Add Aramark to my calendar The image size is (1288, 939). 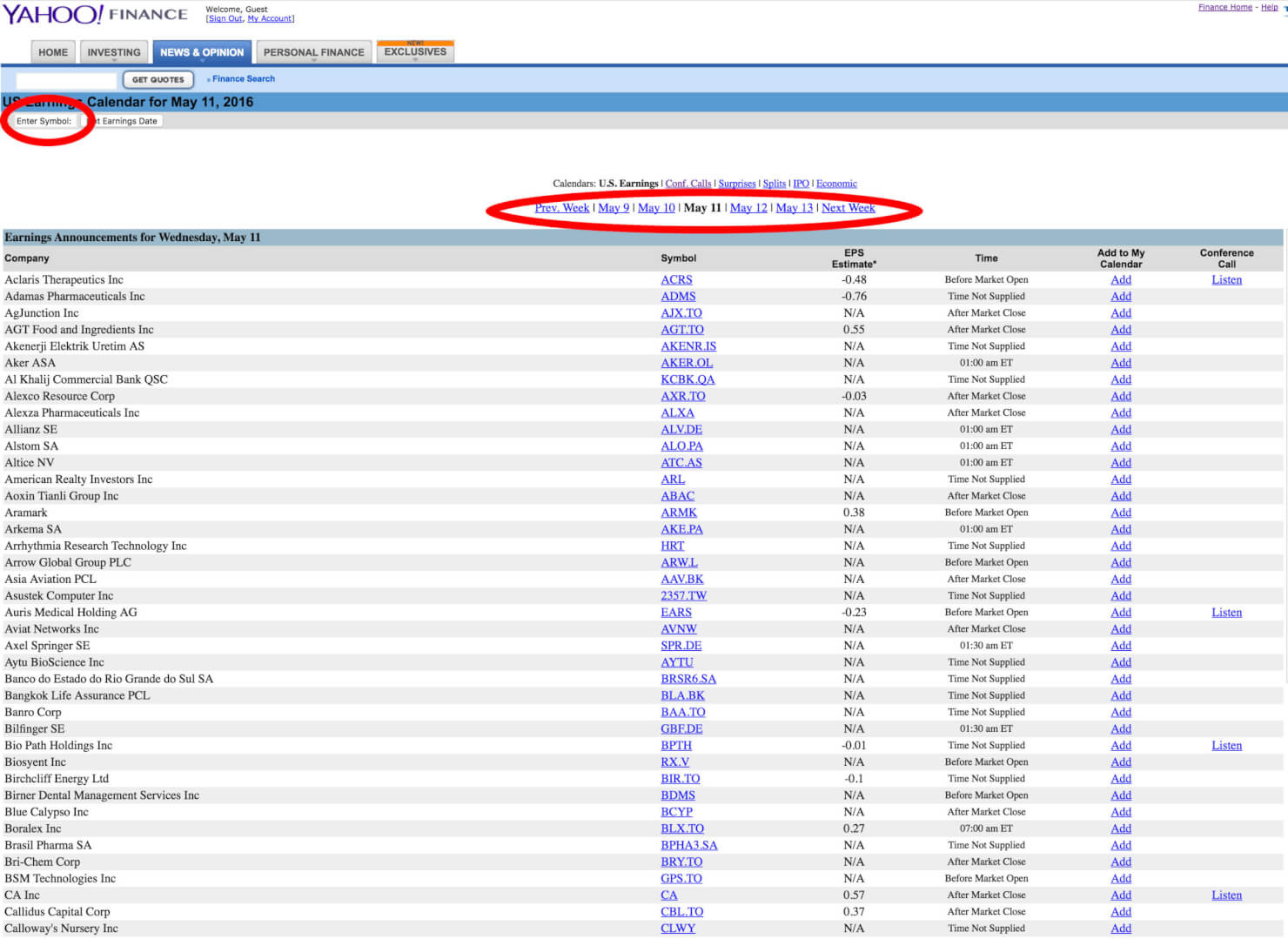point(1121,513)
